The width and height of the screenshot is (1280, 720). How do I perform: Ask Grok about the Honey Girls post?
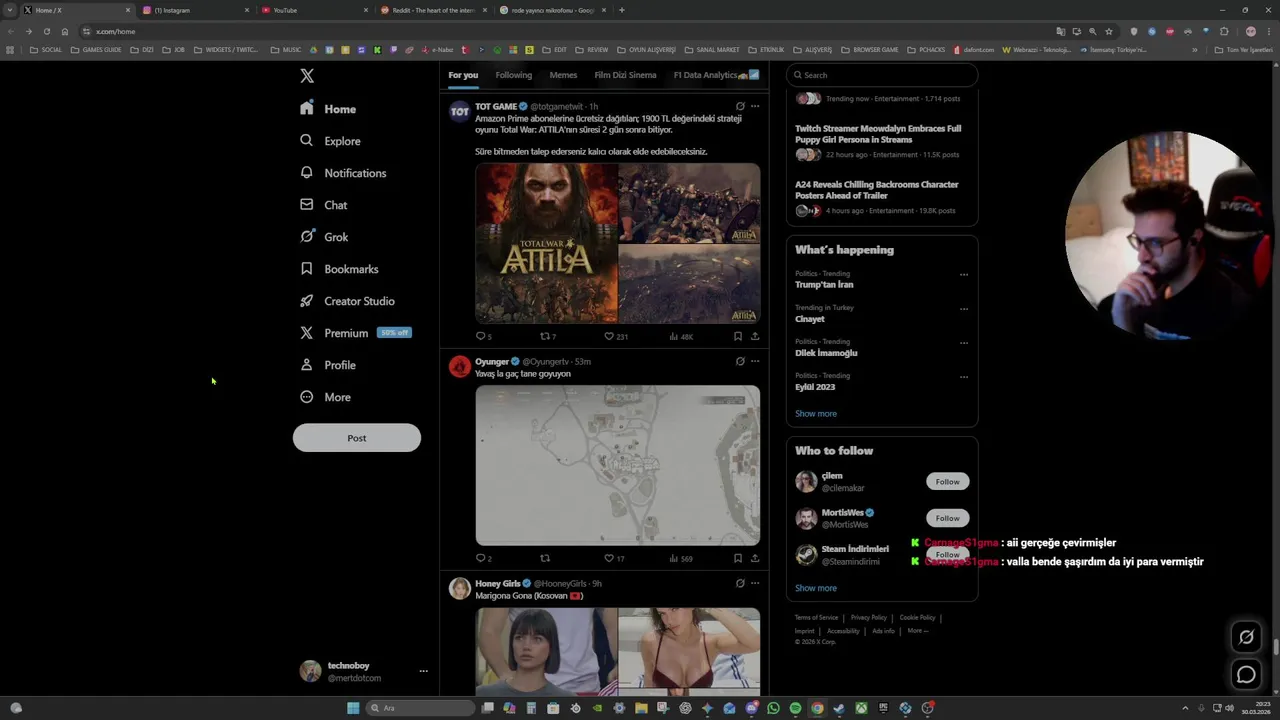[x=740, y=583]
